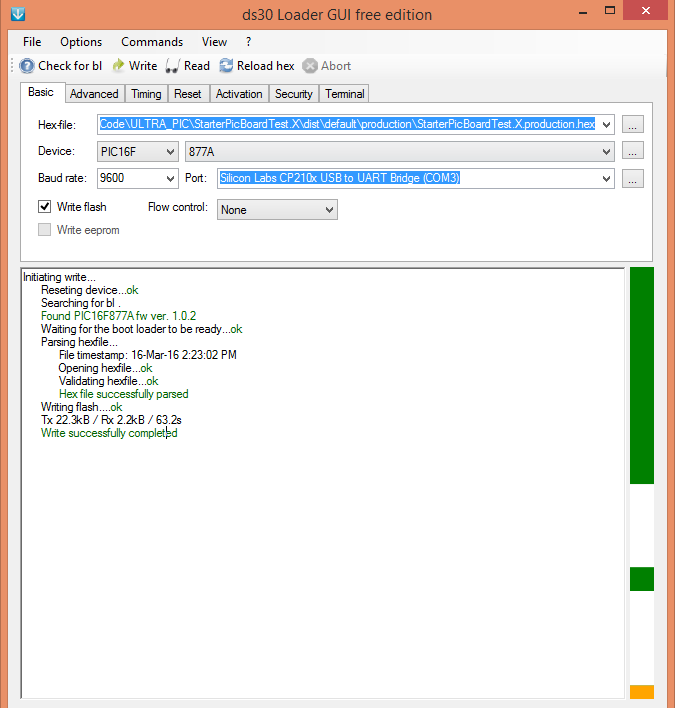Click the 'Searching for bl .' log line
The height and width of the screenshot is (708, 675).
pos(81,303)
